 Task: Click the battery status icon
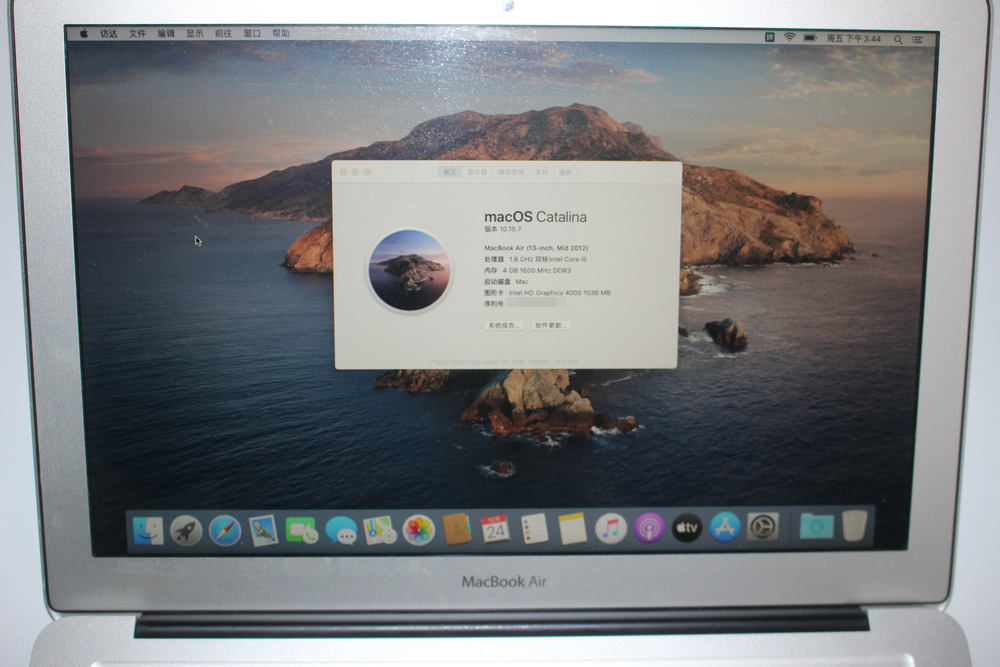[x=810, y=38]
